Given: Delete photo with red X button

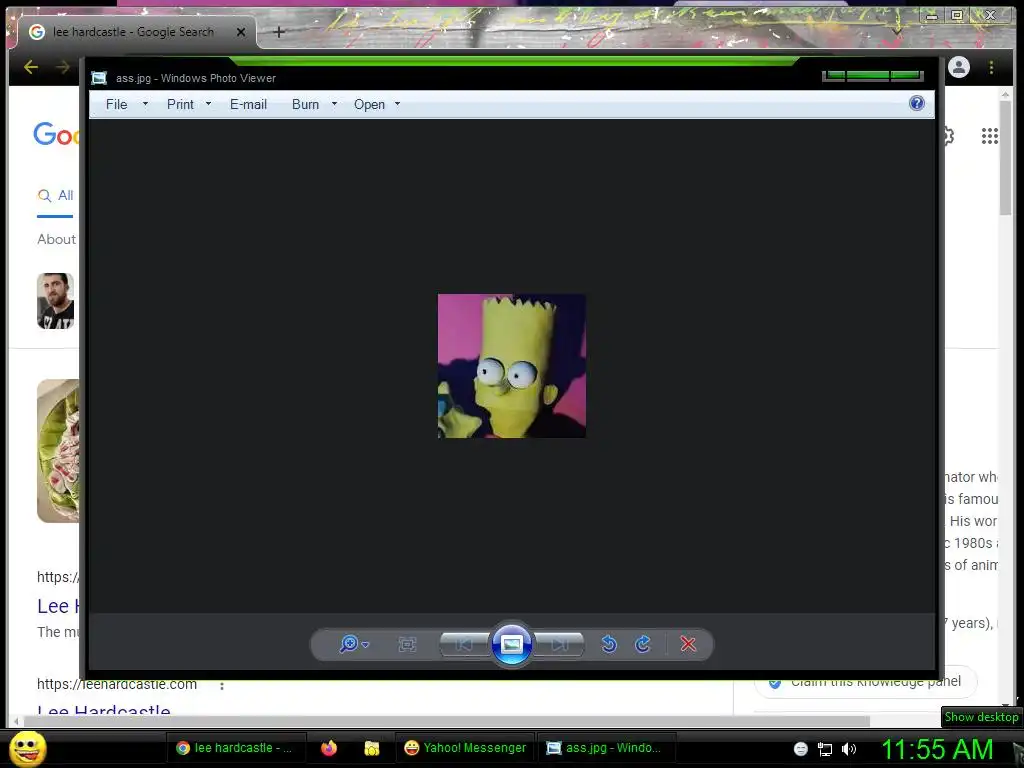Looking at the screenshot, I should coord(688,645).
